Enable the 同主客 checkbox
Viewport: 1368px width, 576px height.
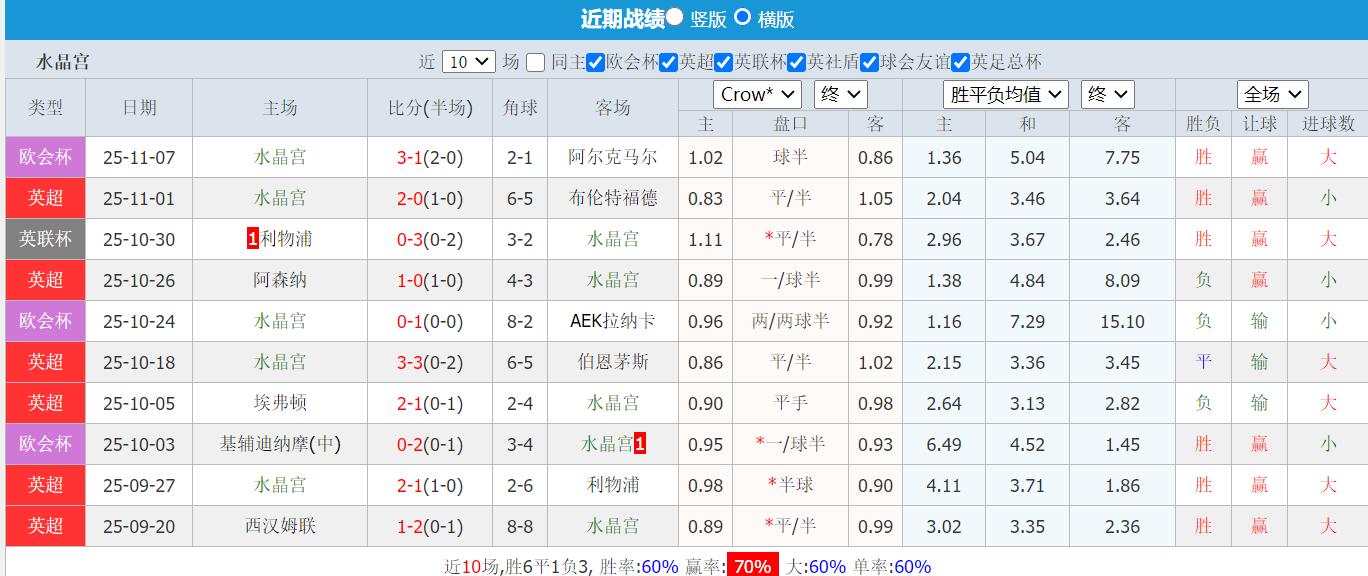click(533, 61)
